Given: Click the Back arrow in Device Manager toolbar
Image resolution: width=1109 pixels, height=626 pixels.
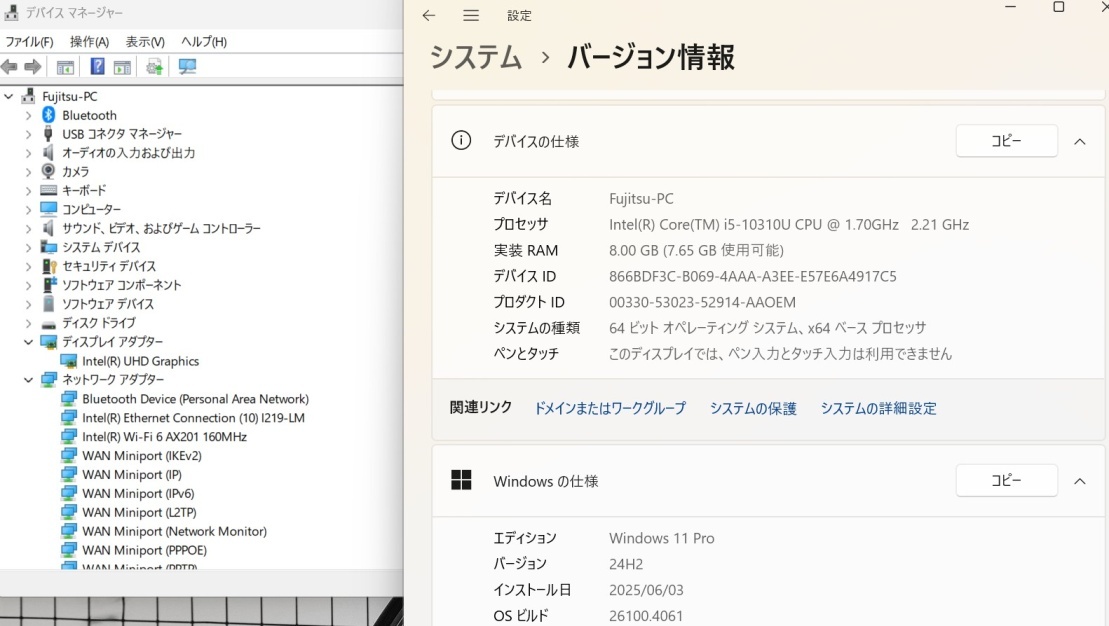Looking at the screenshot, I should 9,67.
